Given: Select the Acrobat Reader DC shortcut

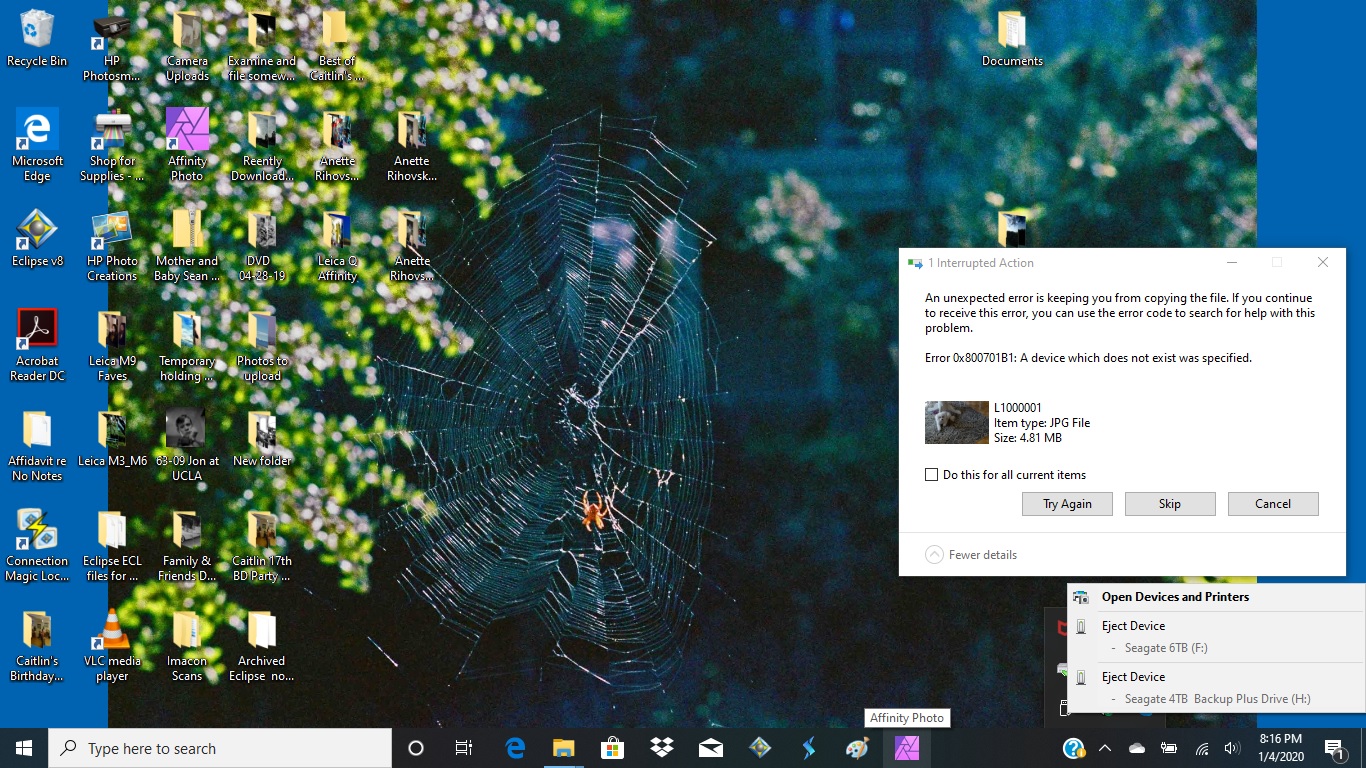Looking at the screenshot, I should [x=37, y=346].
